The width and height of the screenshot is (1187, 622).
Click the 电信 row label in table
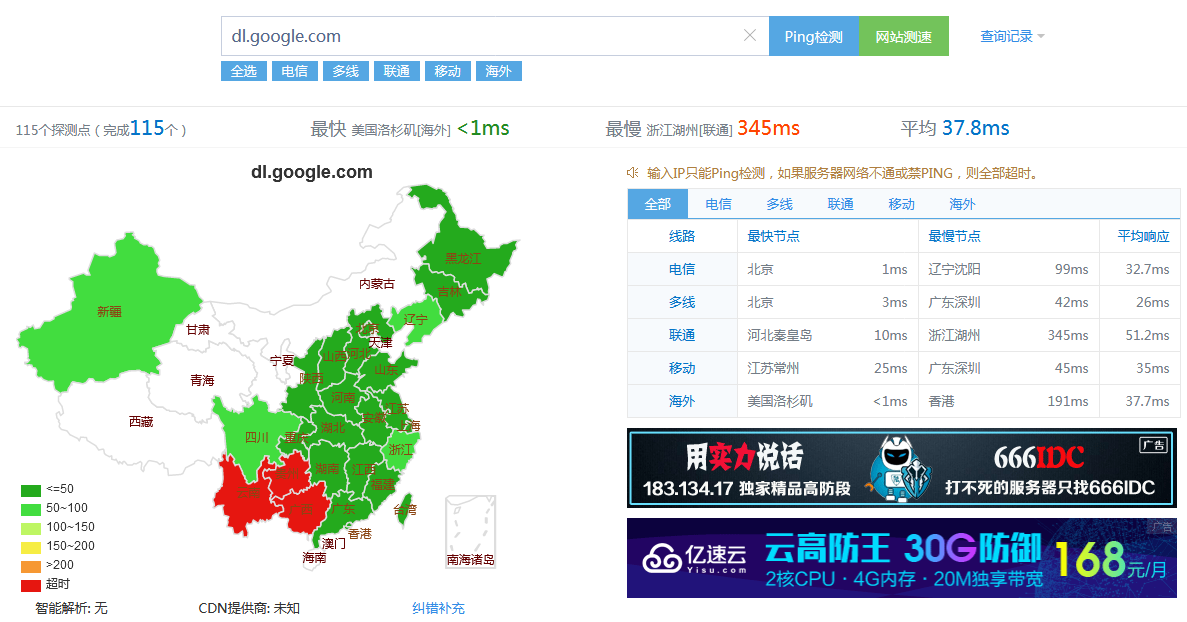pyautogui.click(x=682, y=269)
